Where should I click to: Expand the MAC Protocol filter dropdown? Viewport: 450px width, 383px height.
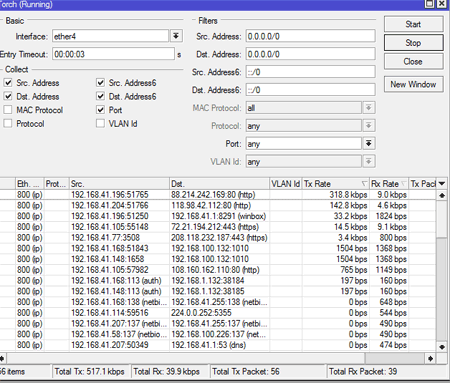click(368, 108)
